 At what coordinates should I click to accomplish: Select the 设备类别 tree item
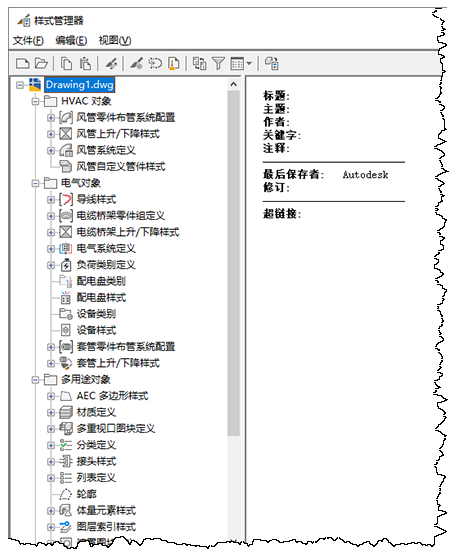[x=96, y=314]
